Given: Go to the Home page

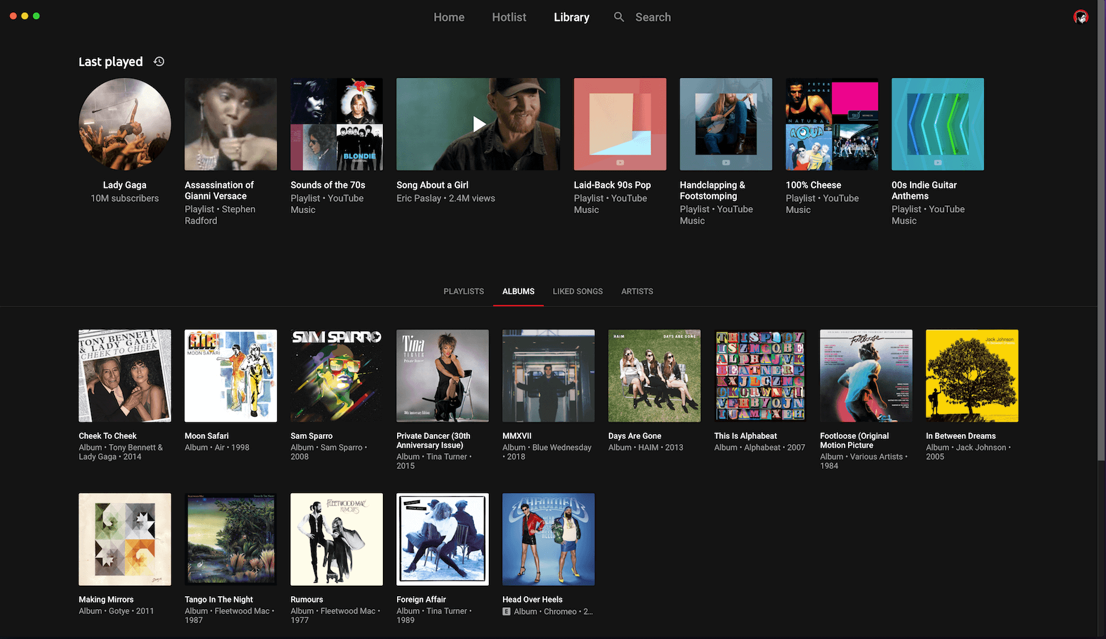Looking at the screenshot, I should [x=449, y=17].
